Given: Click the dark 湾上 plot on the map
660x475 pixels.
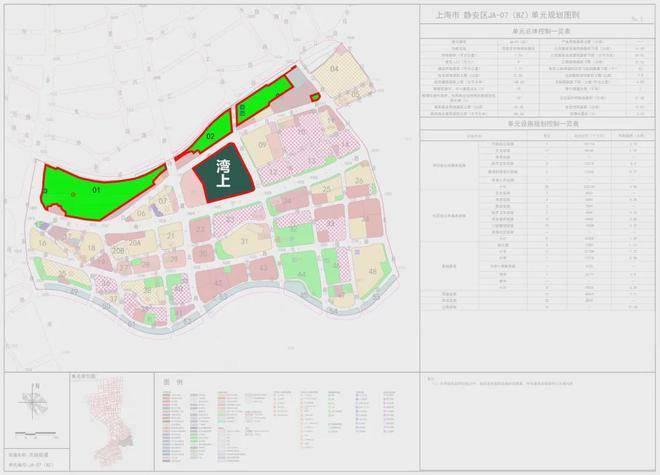Looking at the screenshot, I should 224,173.
